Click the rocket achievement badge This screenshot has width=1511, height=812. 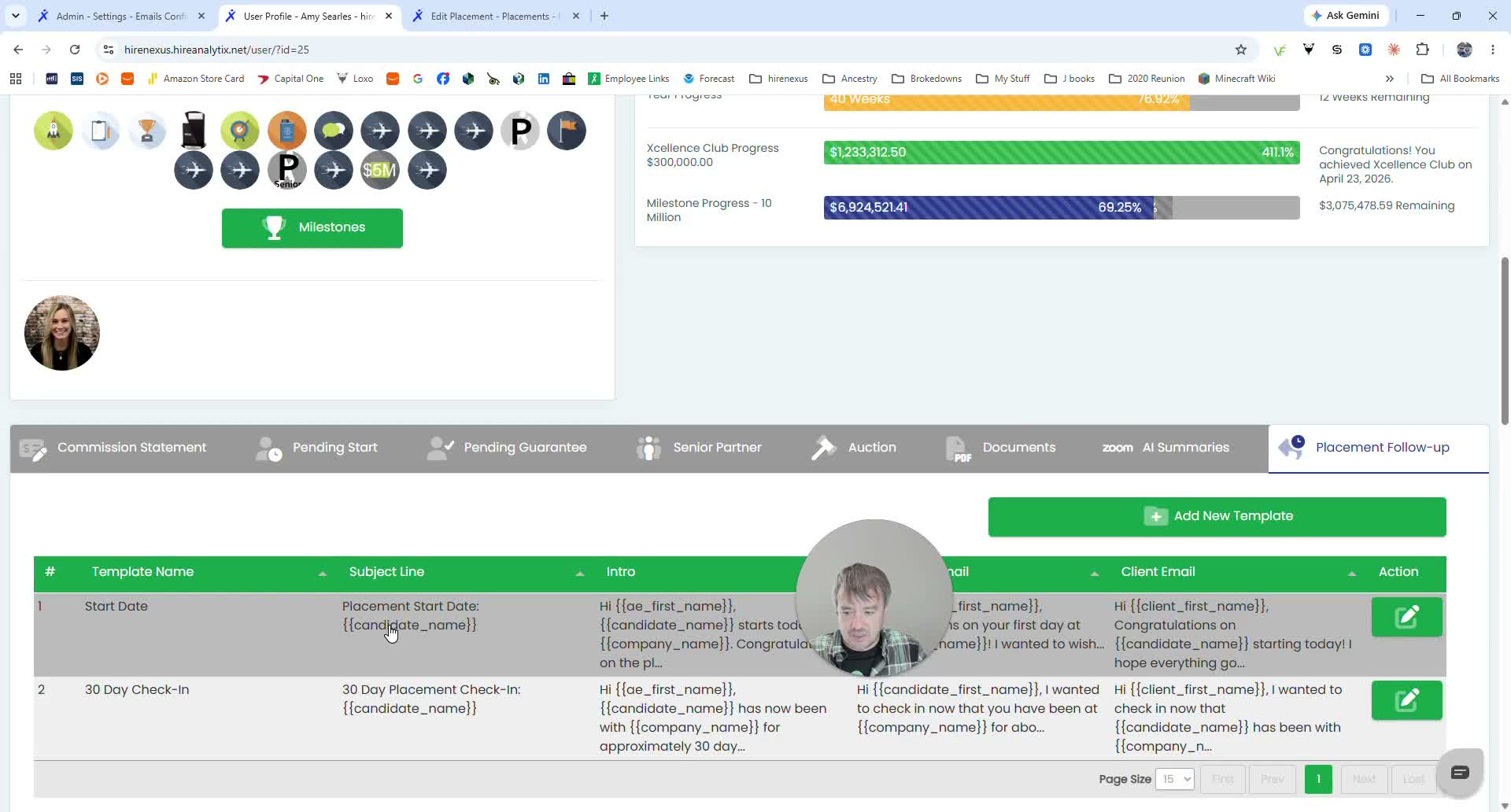54,131
